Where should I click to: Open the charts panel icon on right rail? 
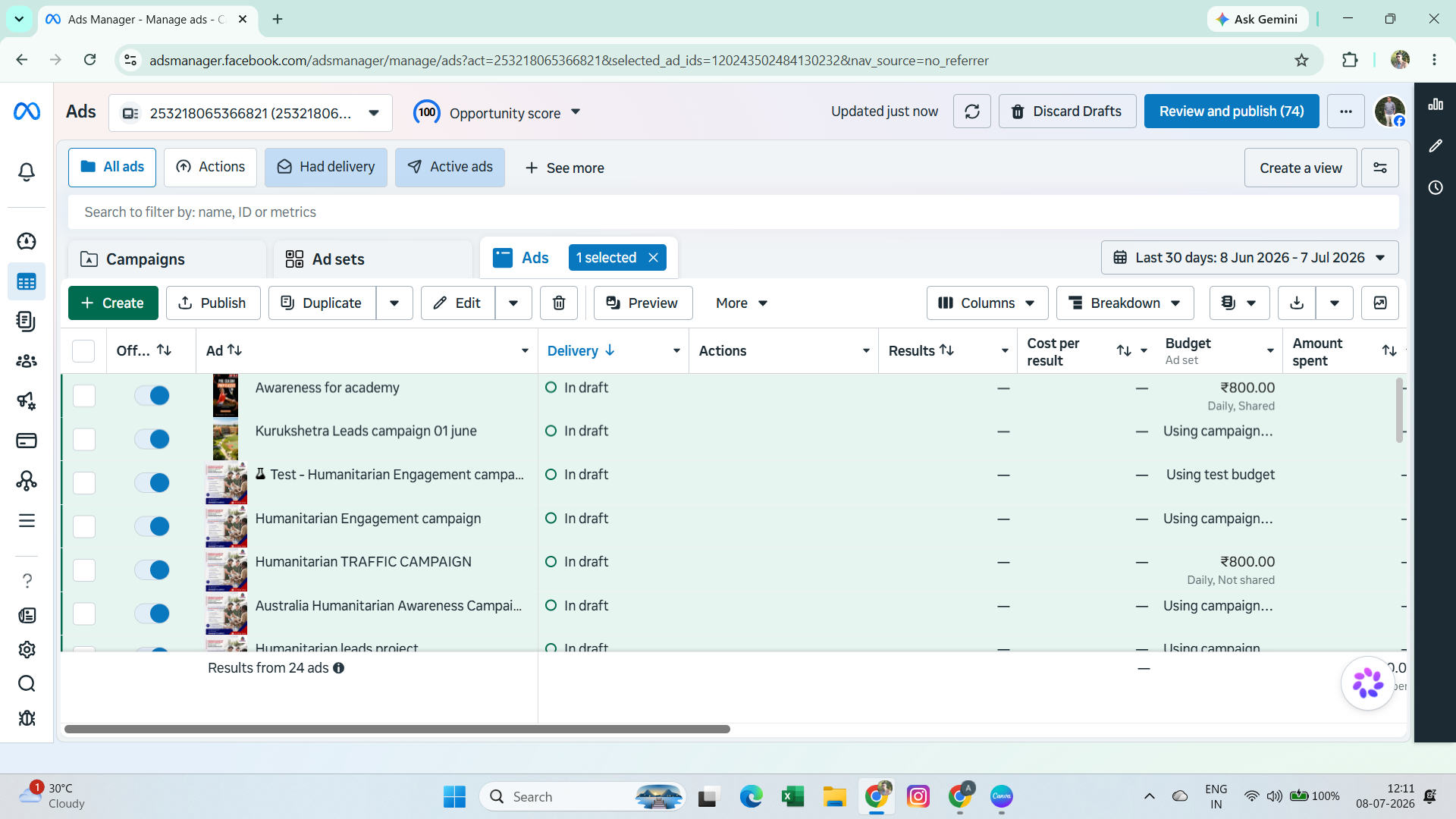click(1436, 105)
